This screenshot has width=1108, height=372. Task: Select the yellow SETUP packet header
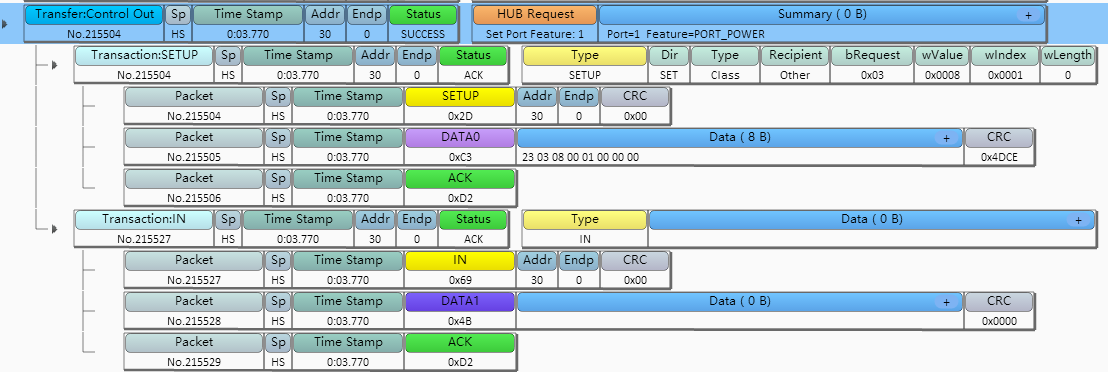click(459, 96)
